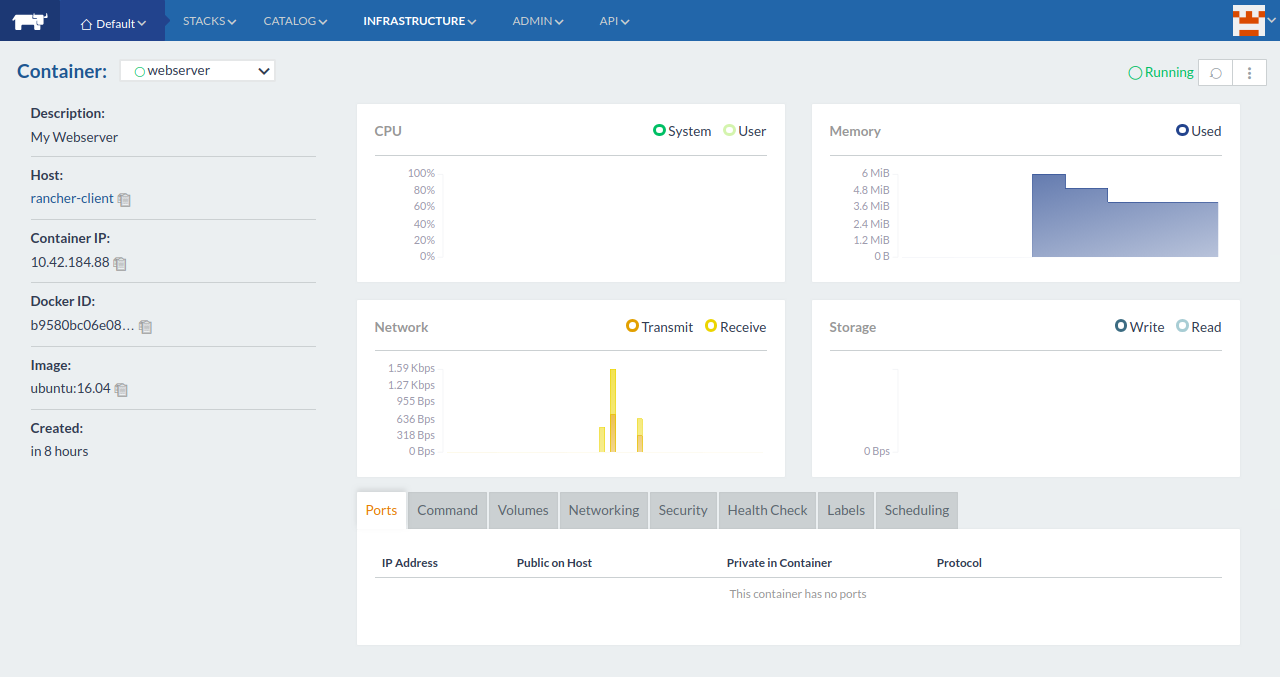1280x677 pixels.
Task: Copy the ubuntu:16.04 image name
Action: pyautogui.click(x=121, y=389)
